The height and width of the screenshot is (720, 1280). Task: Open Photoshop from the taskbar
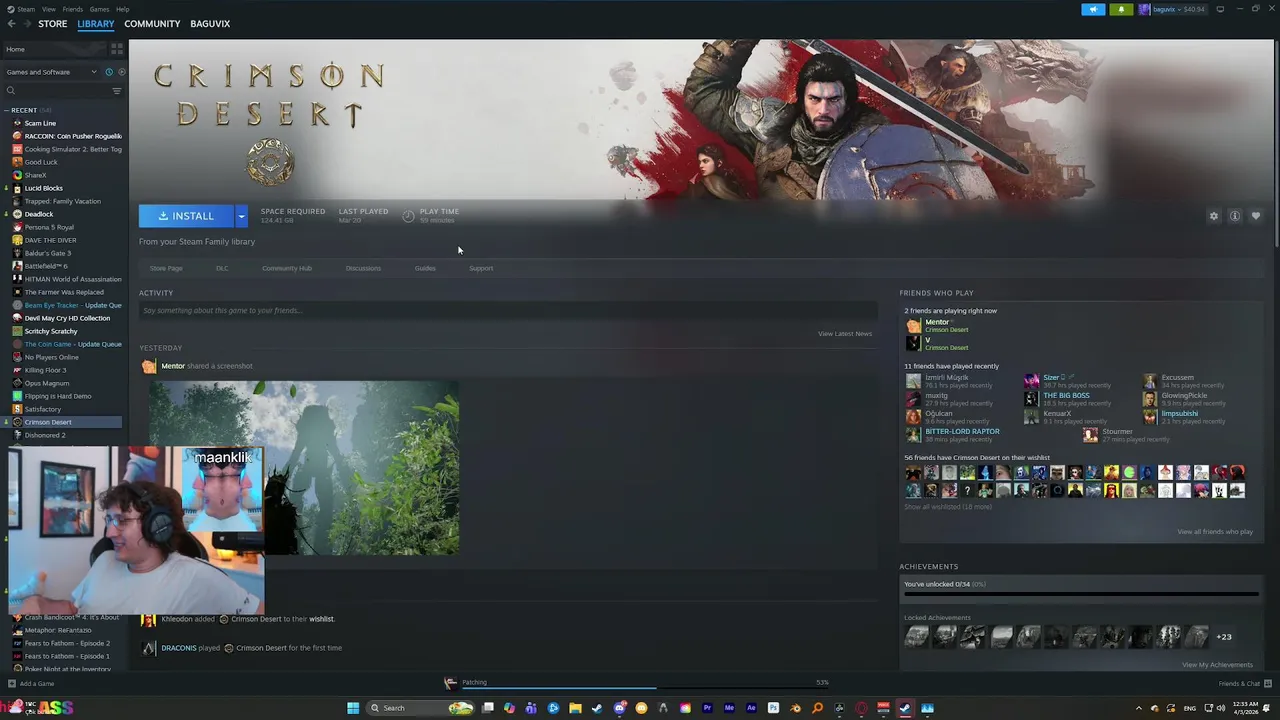pos(773,708)
